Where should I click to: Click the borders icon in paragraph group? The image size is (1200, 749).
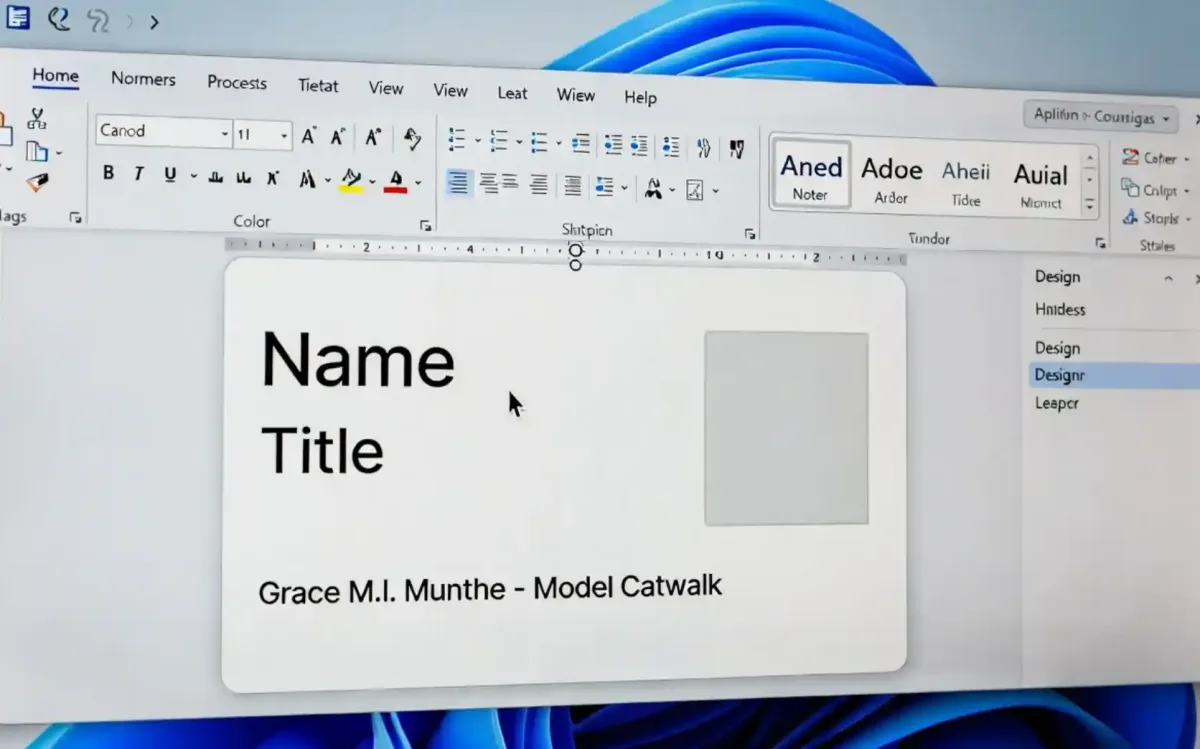695,190
